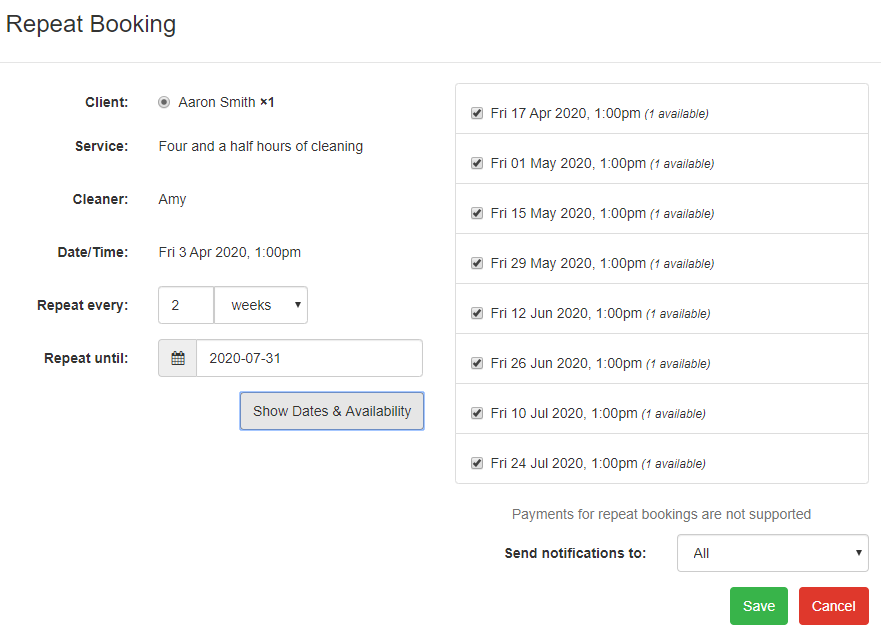Cancel the repeat booking
881x635 pixels.
coord(833,606)
